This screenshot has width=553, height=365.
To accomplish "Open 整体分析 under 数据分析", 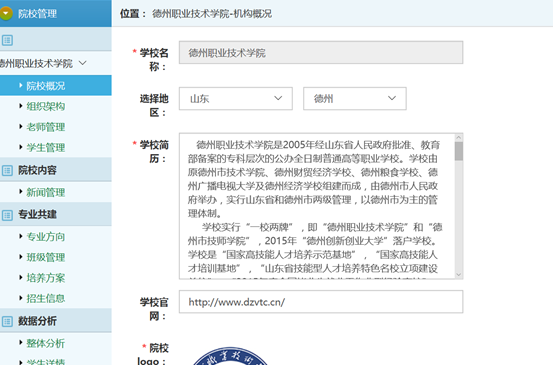I will (x=45, y=343).
